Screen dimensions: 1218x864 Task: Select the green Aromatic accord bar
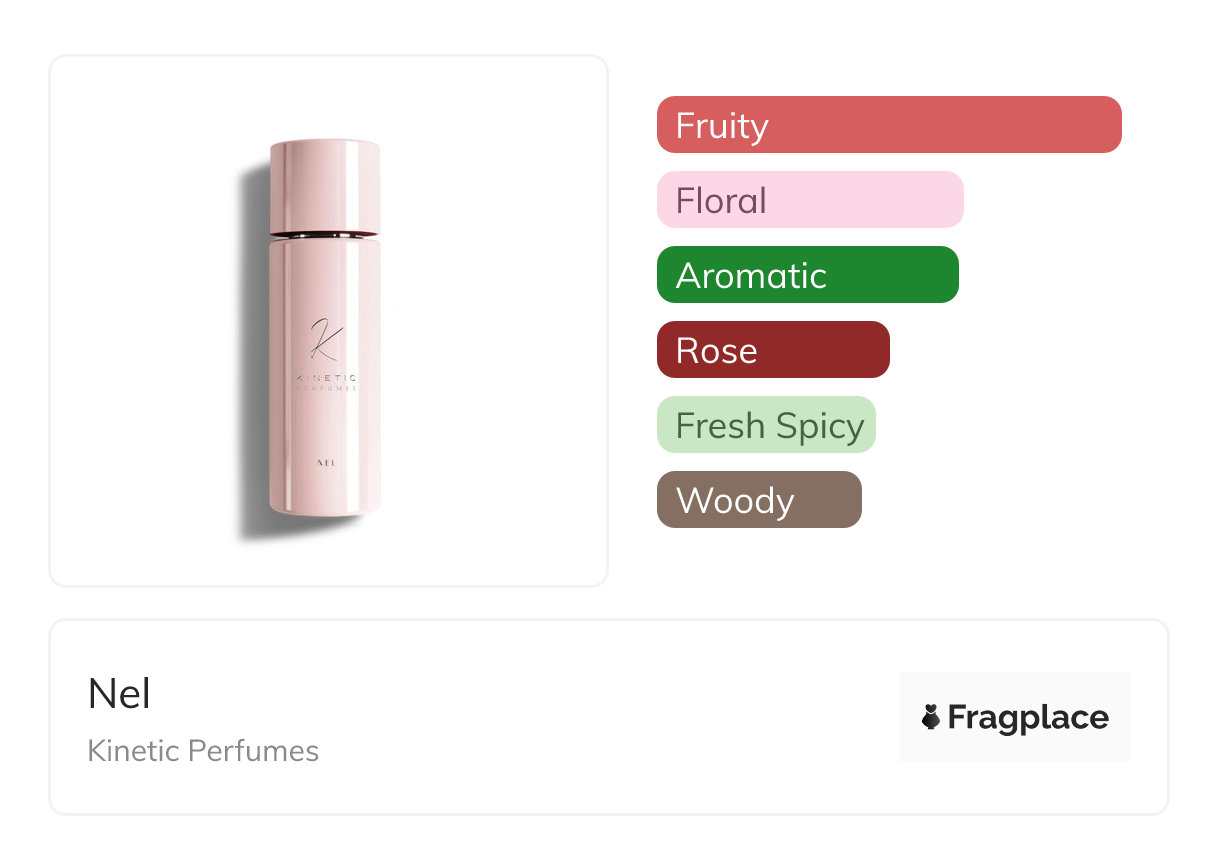[x=807, y=275]
